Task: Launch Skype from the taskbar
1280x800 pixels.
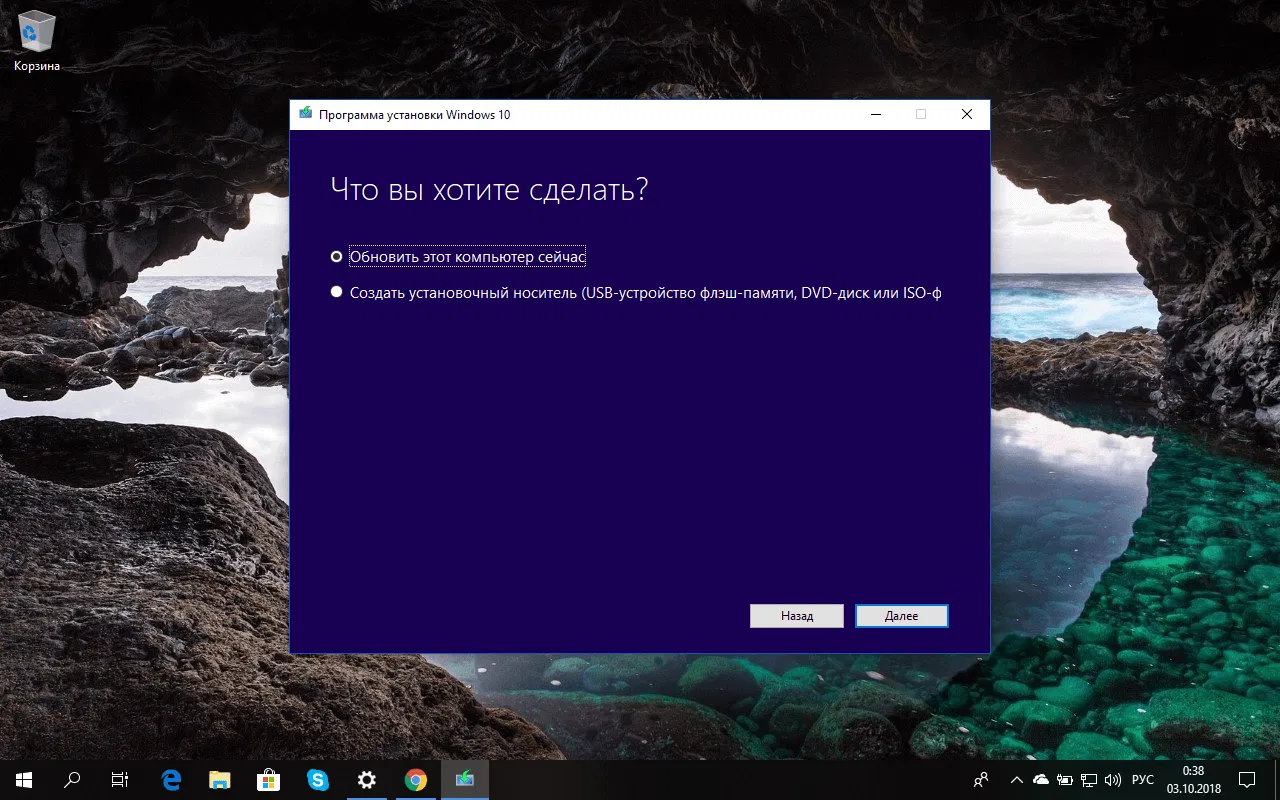Action: click(318, 780)
